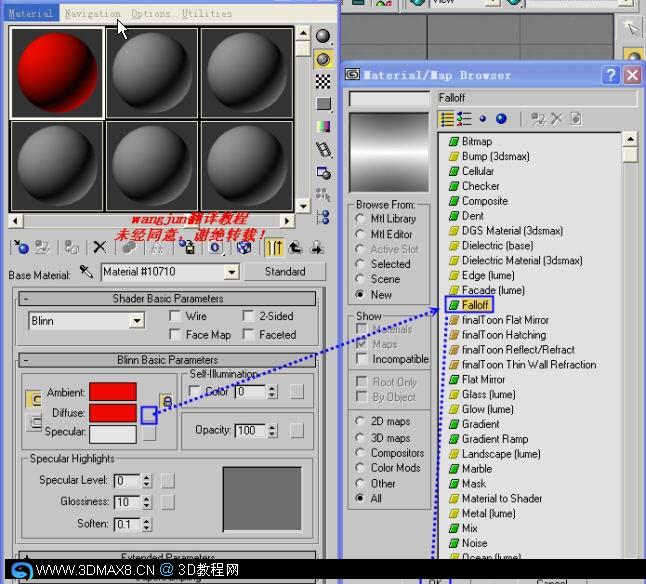Enable the Face Map checkbox
646x584 pixels.
pos(175,334)
